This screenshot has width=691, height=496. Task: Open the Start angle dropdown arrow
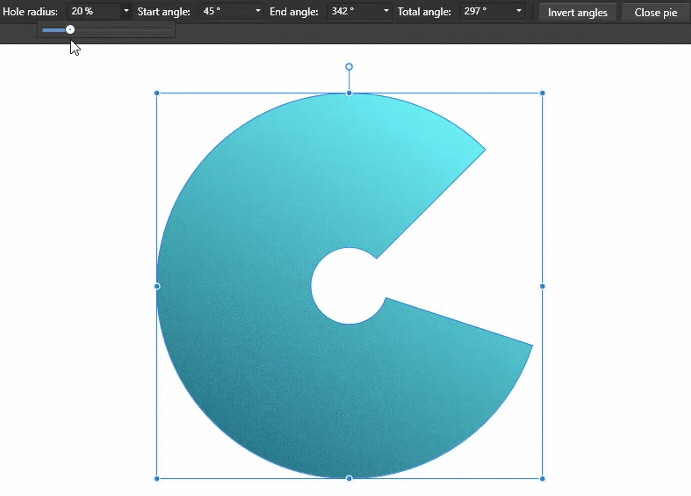point(258,11)
